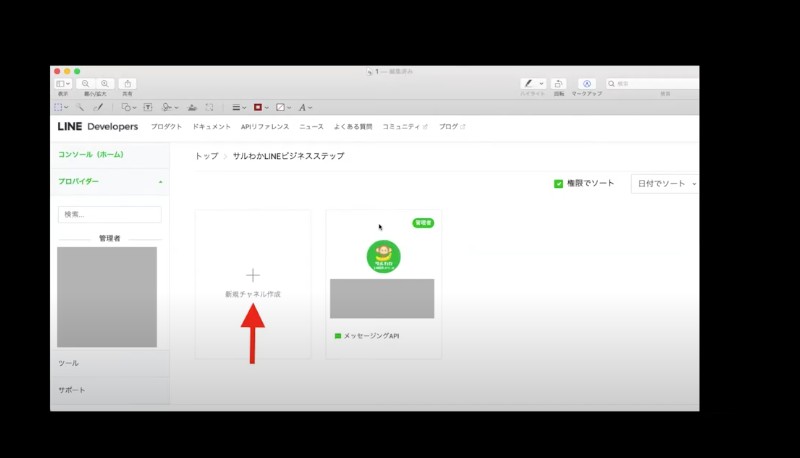
Task: Open the Shapes tool dropdown
Action: point(129,107)
